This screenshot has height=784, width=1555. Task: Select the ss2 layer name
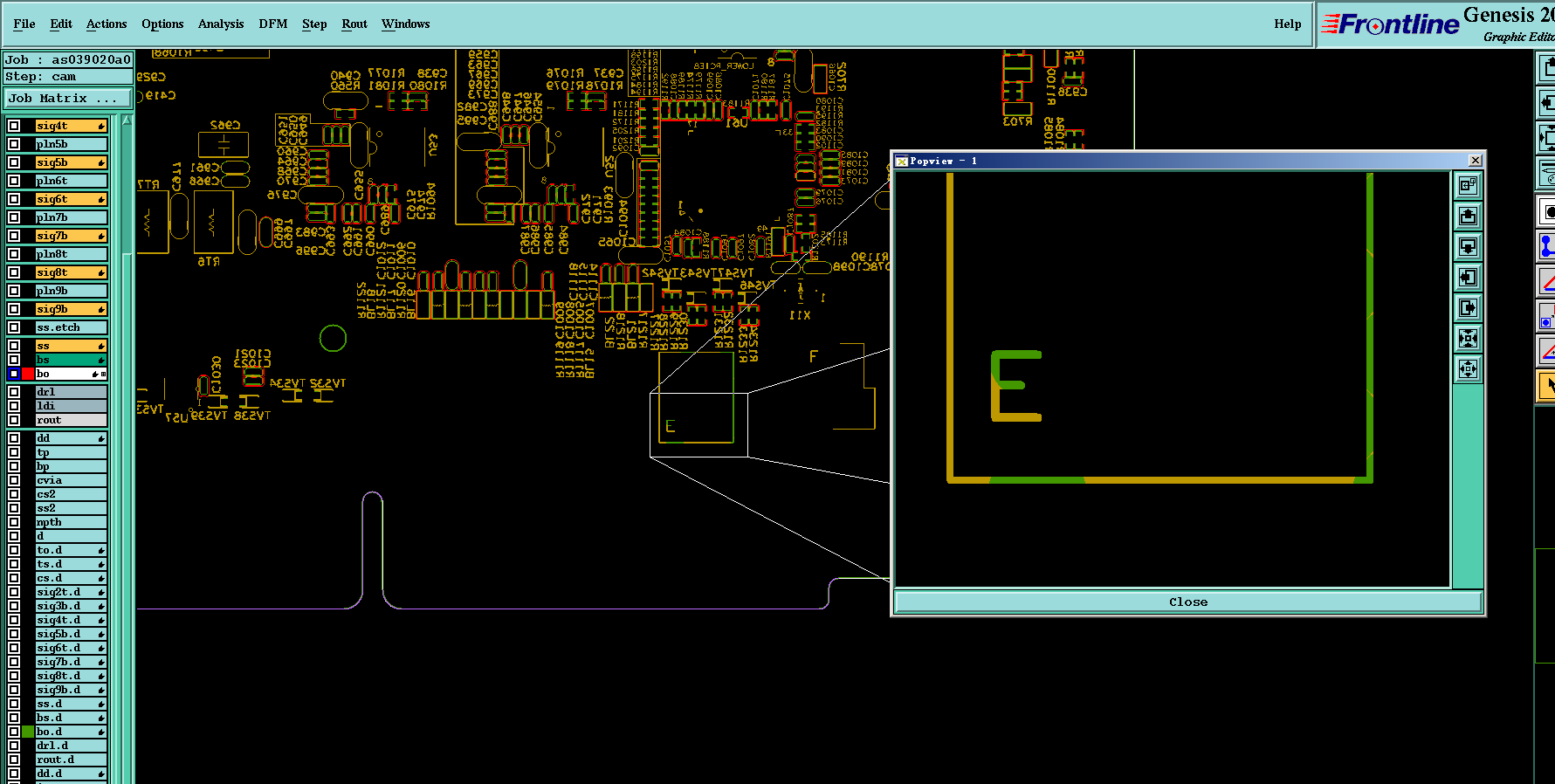point(71,508)
